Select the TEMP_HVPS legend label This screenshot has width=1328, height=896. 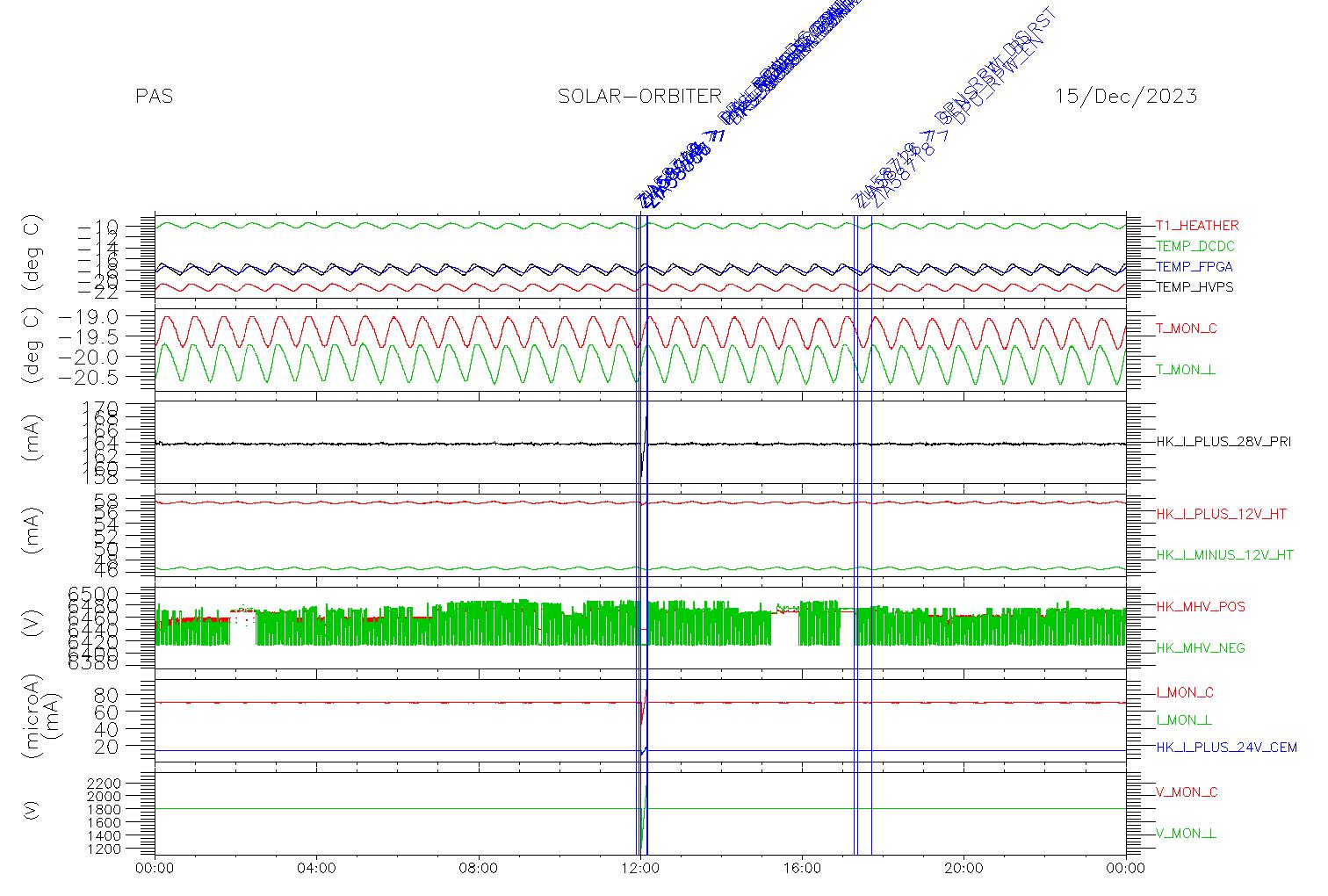1194,287
